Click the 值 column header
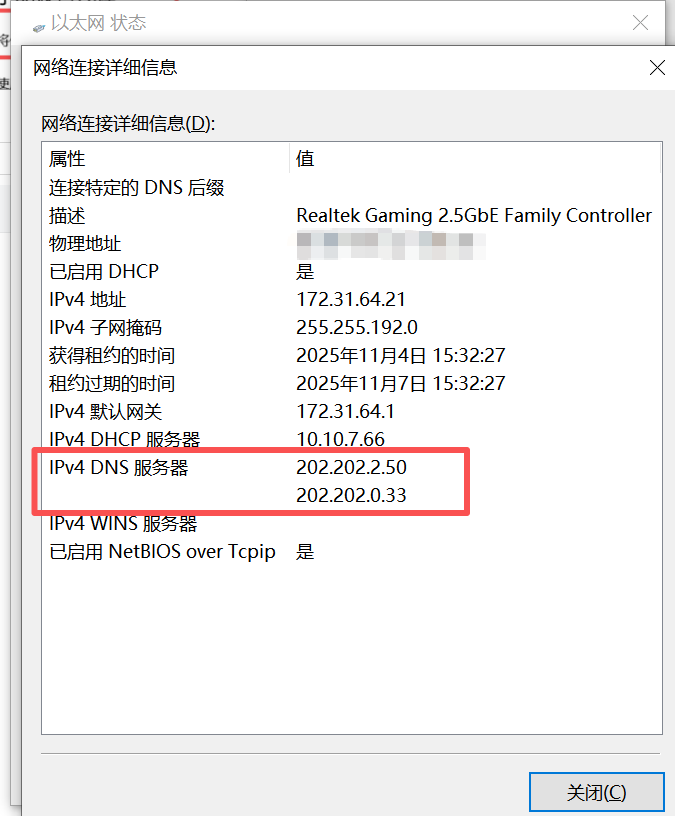This screenshot has width=675, height=816. (x=305, y=159)
